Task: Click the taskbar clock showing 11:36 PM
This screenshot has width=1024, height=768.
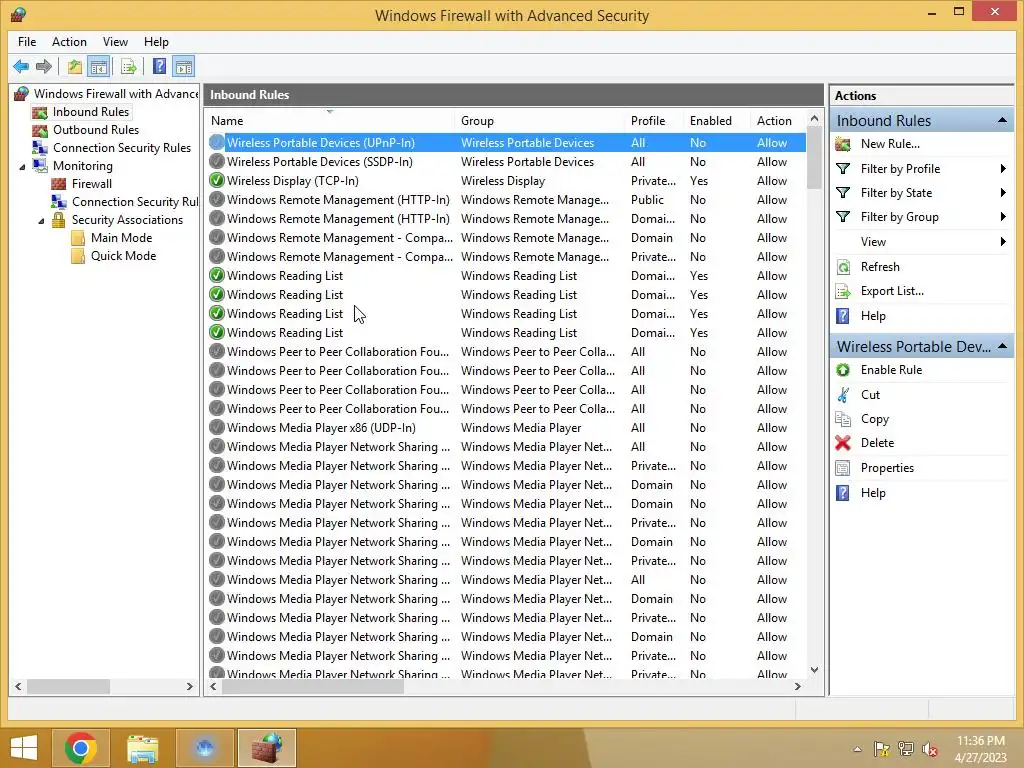Action: (x=980, y=741)
